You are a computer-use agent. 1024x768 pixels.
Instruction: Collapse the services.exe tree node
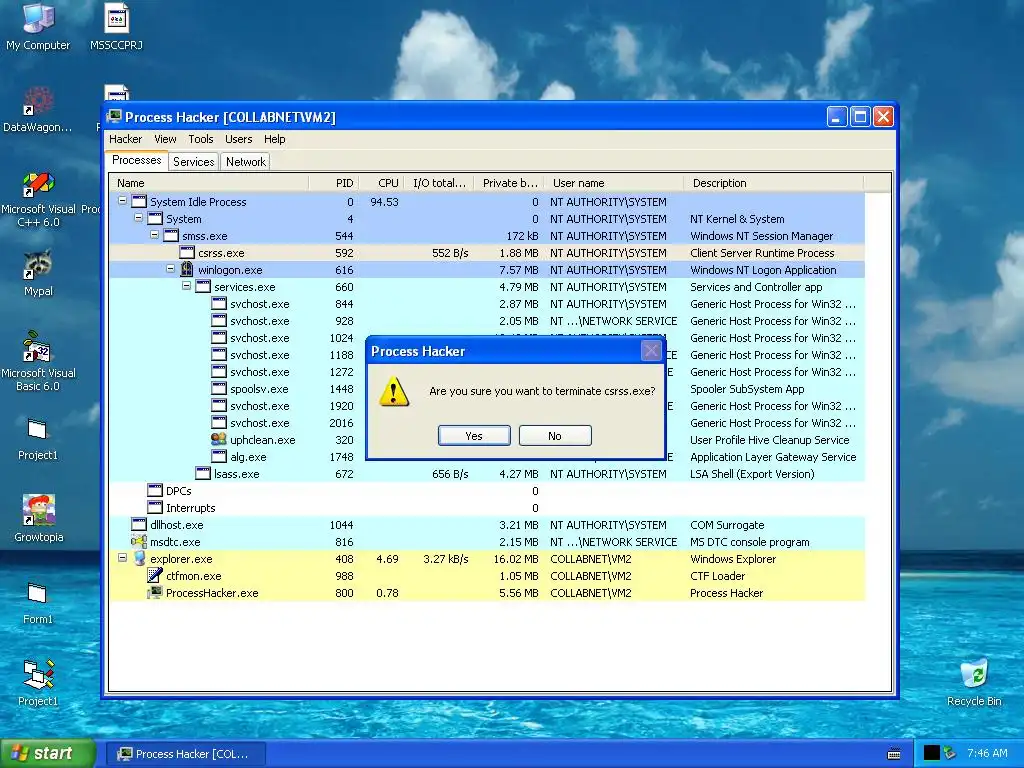pos(186,286)
